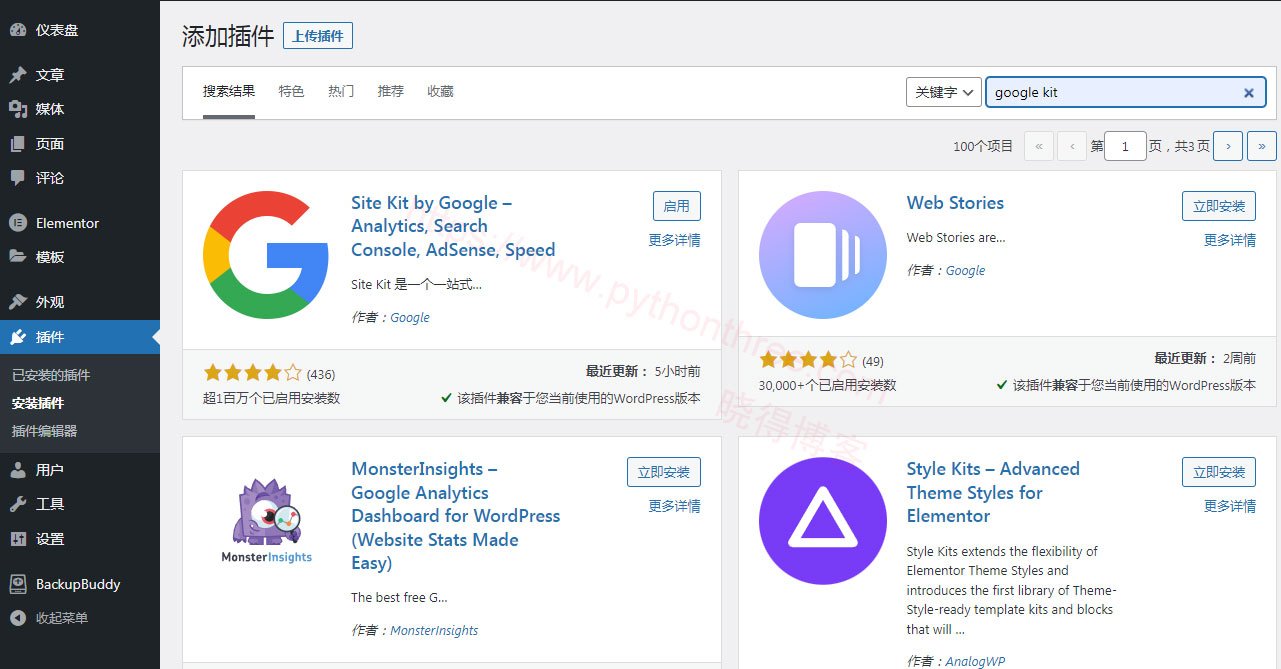Click 立即安装 for MonsterInsights
The width and height of the screenshot is (1281, 669).
click(664, 472)
